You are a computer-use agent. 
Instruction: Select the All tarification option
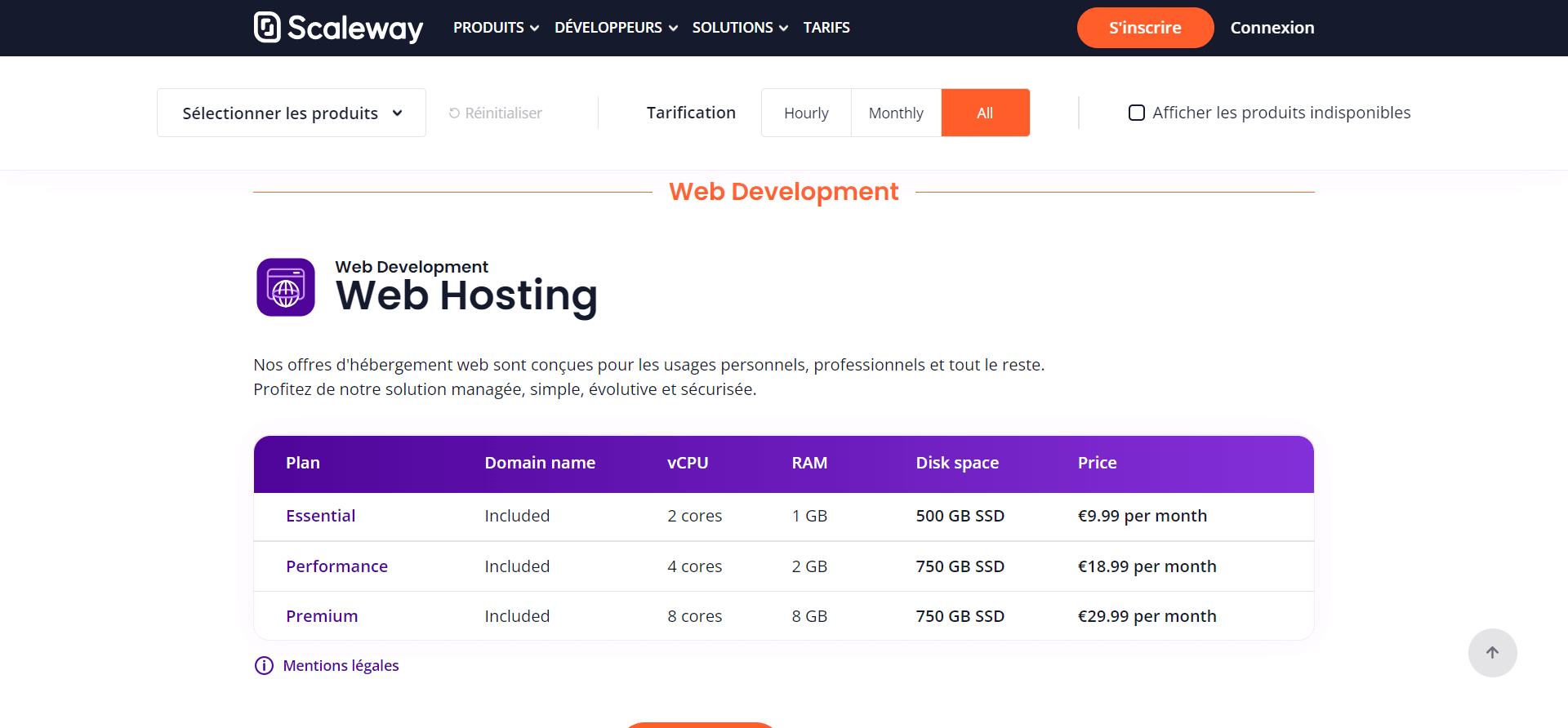tap(985, 113)
